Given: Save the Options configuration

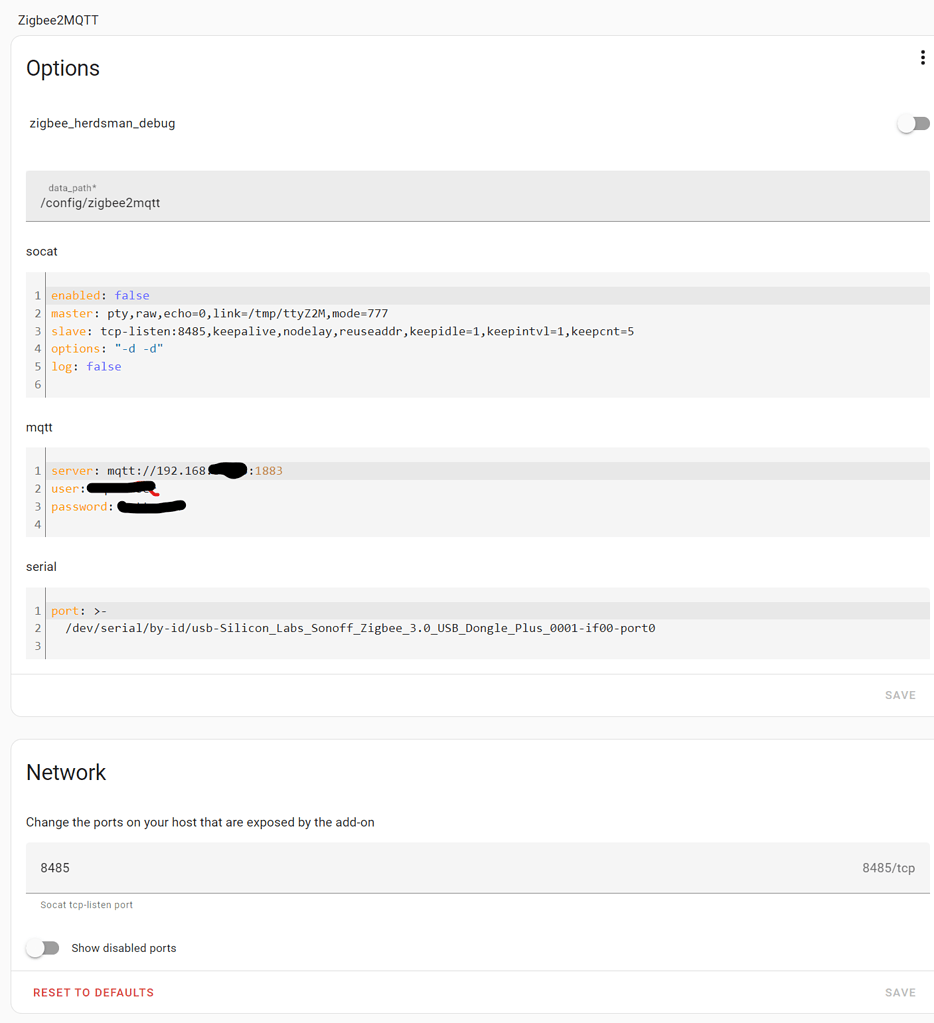Looking at the screenshot, I should point(899,694).
